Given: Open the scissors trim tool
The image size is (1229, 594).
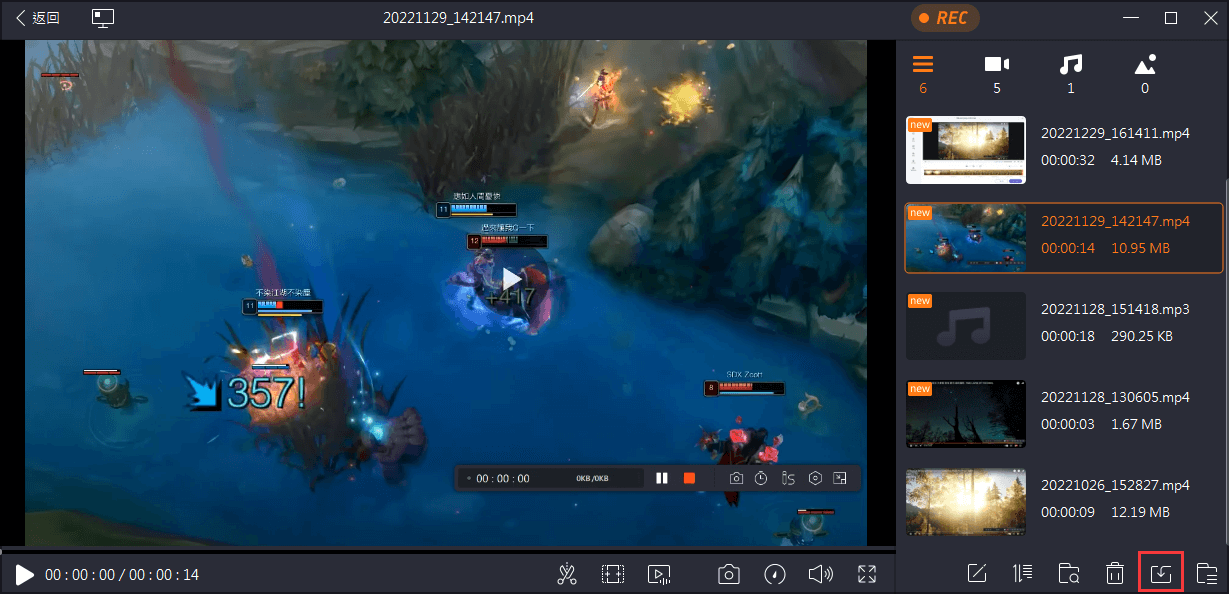Looking at the screenshot, I should 567,574.
